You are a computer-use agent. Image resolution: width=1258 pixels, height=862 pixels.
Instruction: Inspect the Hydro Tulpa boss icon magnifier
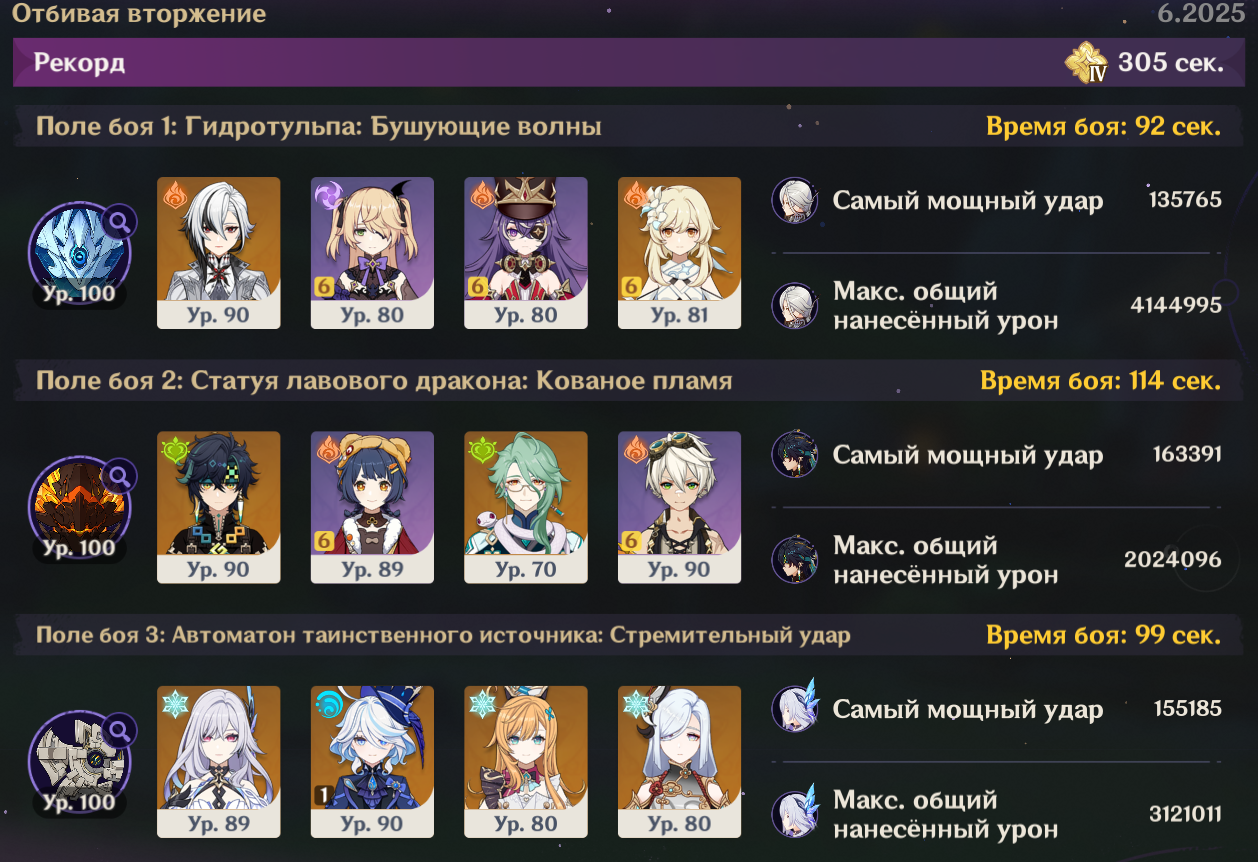pyautogui.click(x=120, y=220)
